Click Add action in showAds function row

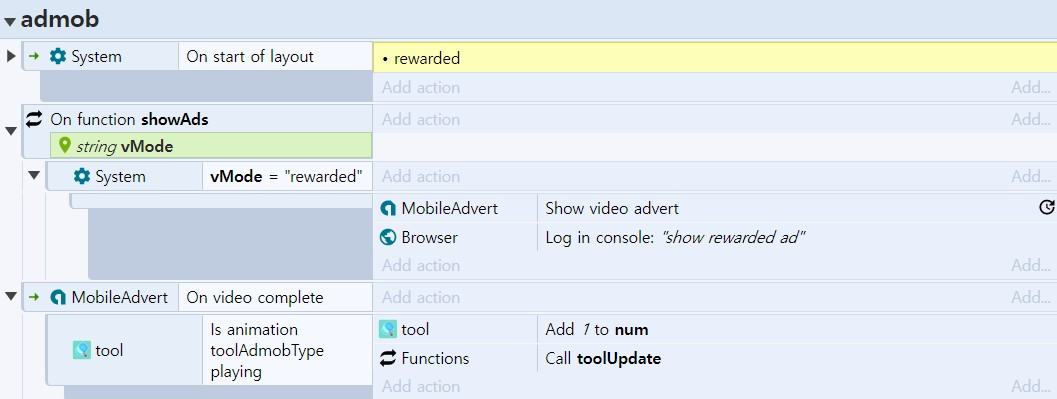(421, 119)
